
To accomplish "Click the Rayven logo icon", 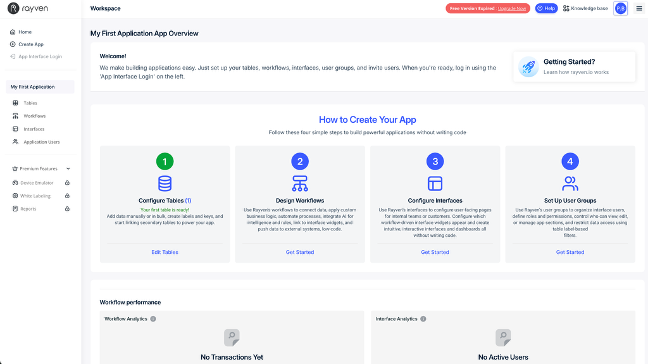I will click(x=13, y=8).
